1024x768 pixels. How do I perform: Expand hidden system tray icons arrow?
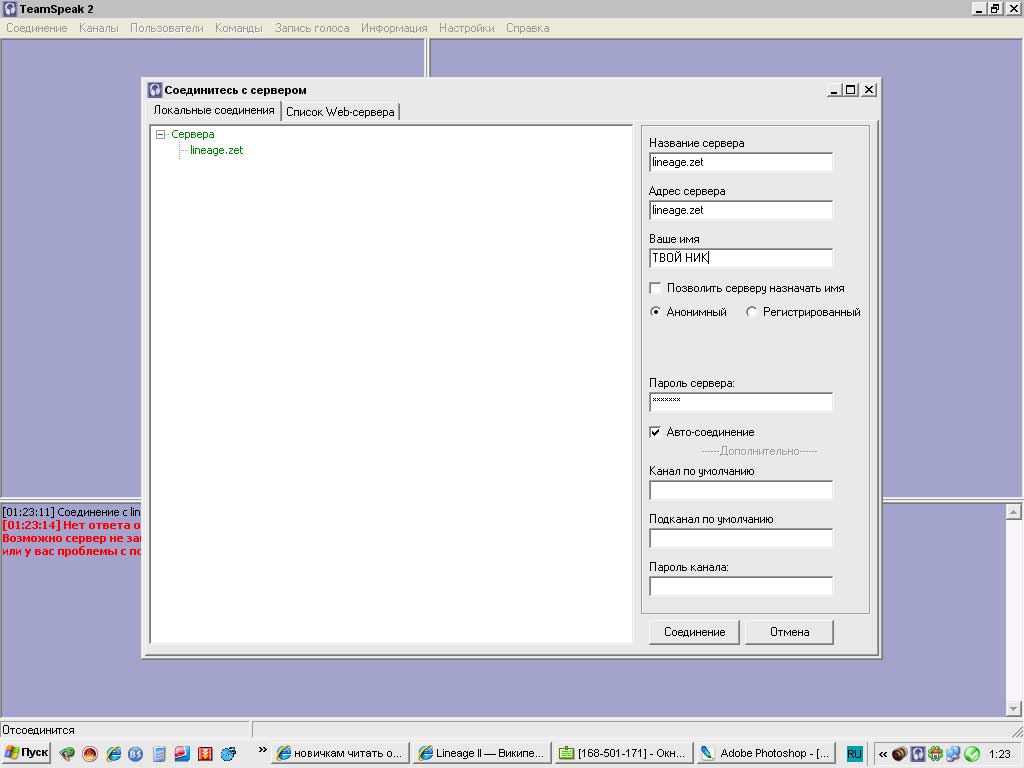[883, 753]
